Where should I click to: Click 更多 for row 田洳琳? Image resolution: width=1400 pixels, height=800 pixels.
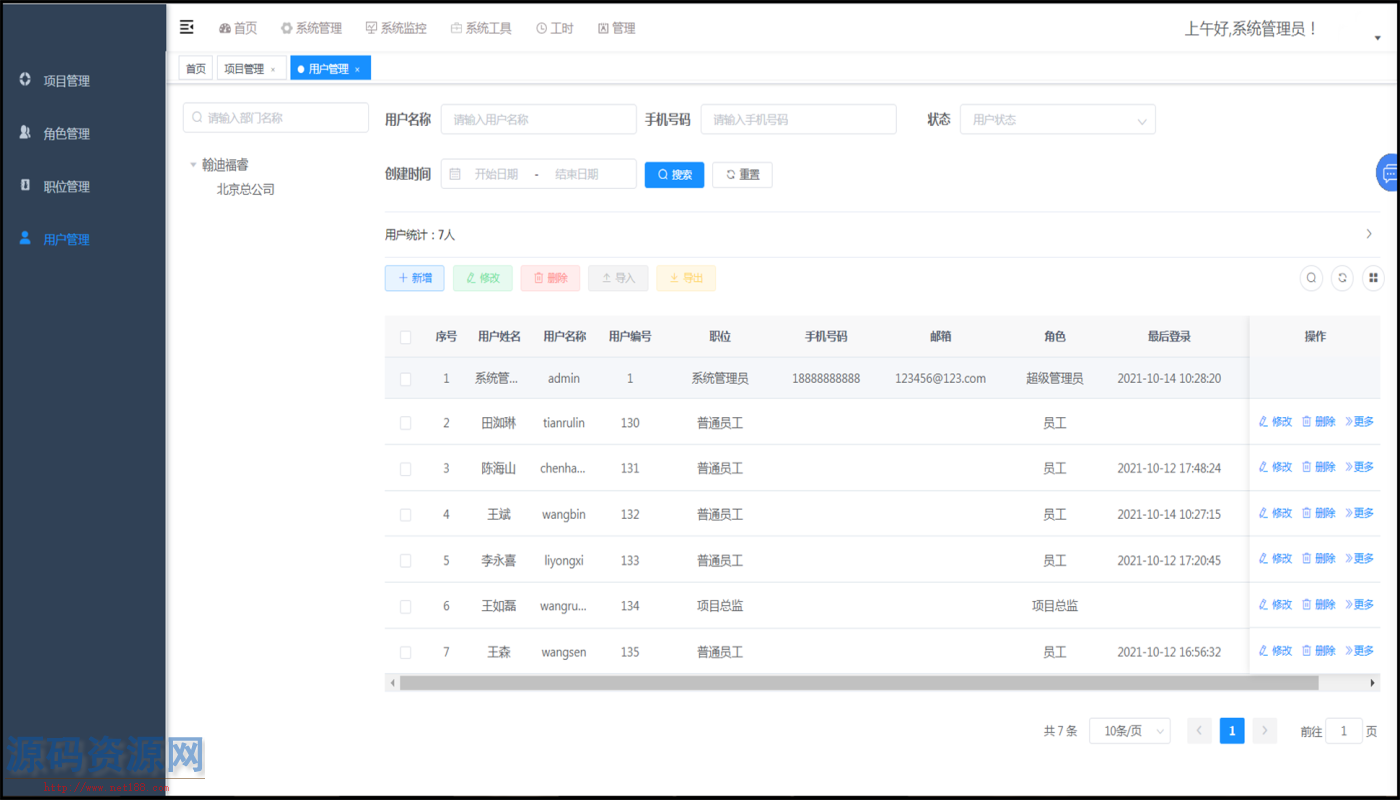click(1360, 422)
